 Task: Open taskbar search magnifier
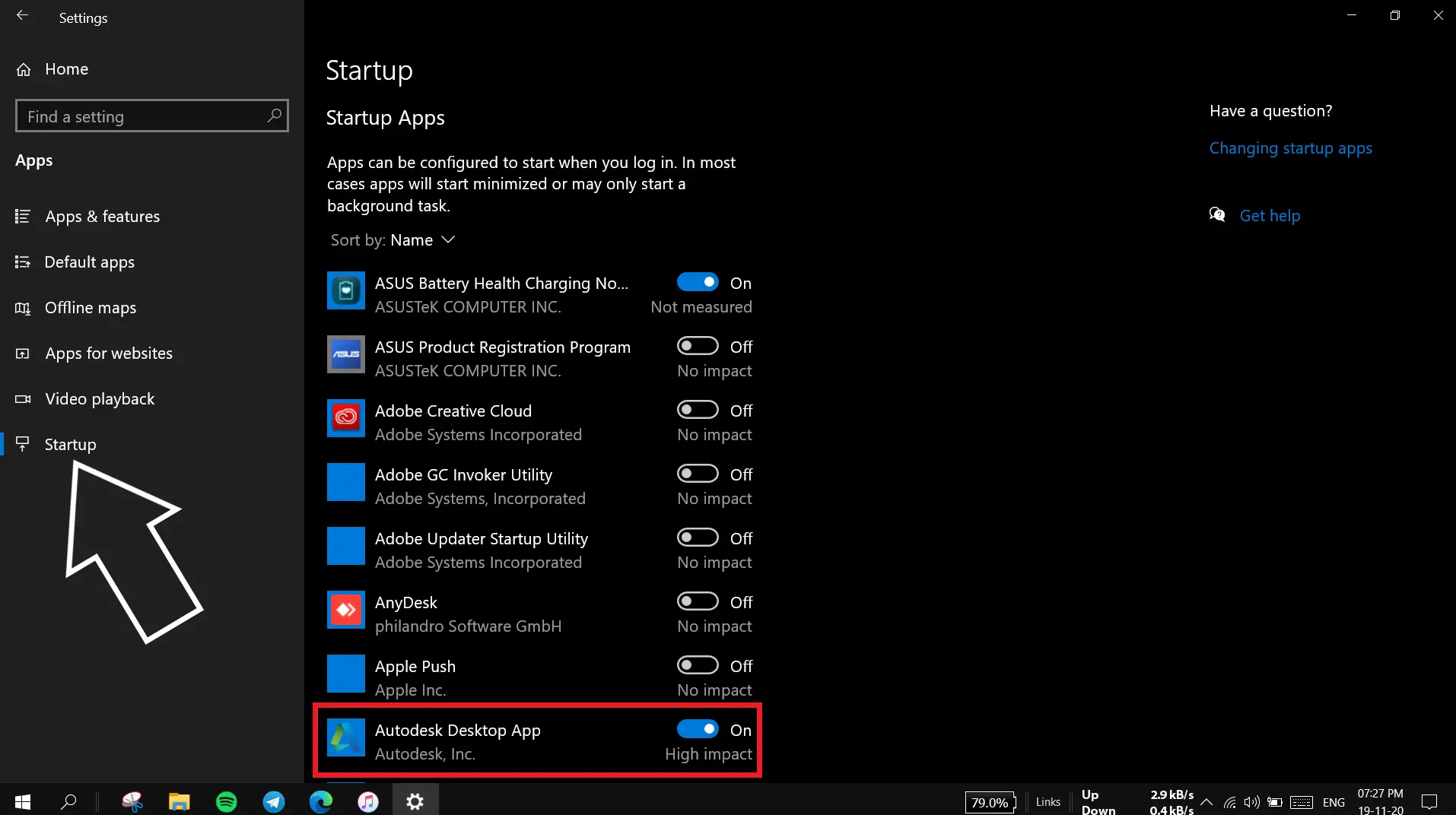coord(69,801)
